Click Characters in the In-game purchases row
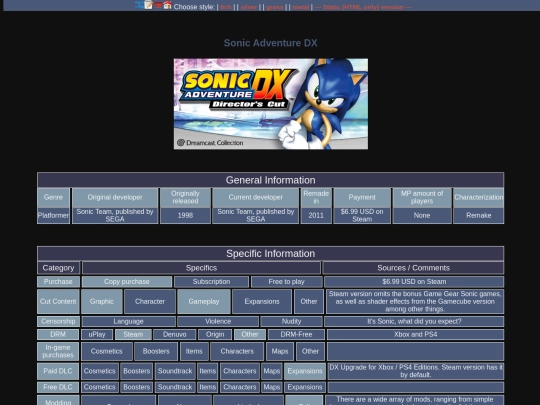540x405 pixels. [237, 351]
